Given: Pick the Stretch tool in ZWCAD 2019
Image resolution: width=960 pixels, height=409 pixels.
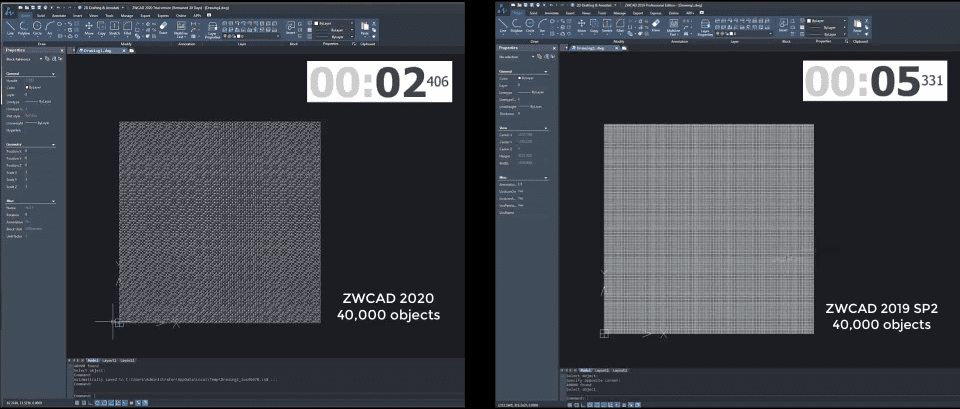Looking at the screenshot, I should pos(607,26).
